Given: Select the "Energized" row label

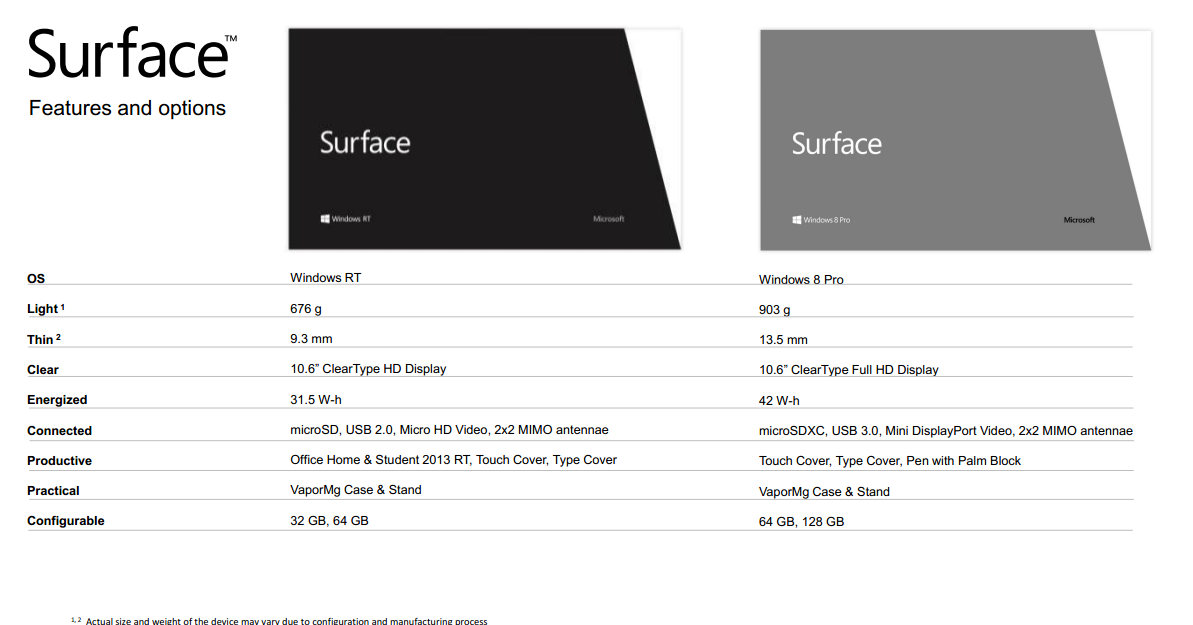Looking at the screenshot, I should click(x=57, y=400).
